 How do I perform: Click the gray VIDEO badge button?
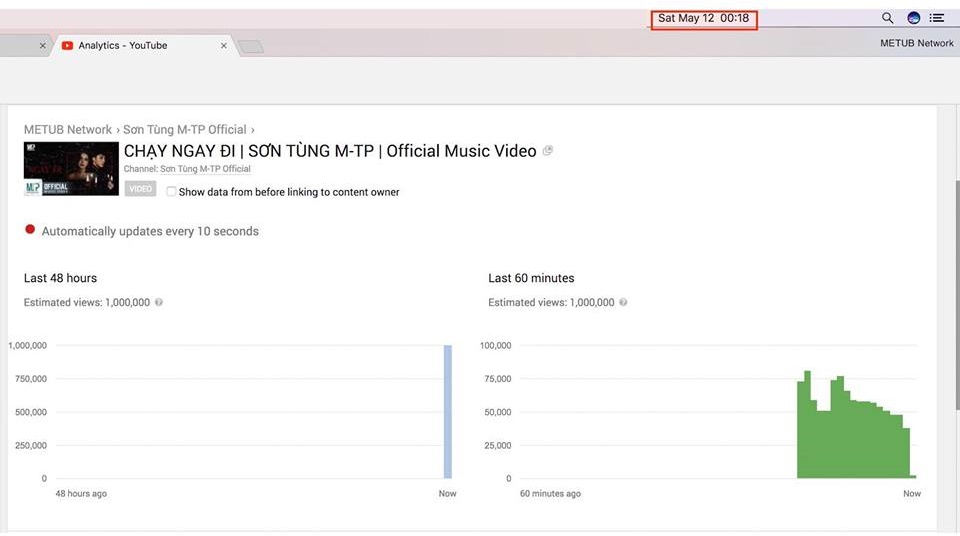click(141, 189)
